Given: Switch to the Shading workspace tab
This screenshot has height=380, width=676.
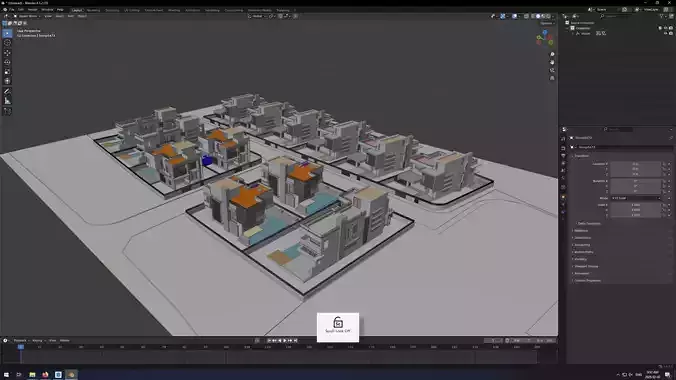Looking at the screenshot, I should point(174,10).
